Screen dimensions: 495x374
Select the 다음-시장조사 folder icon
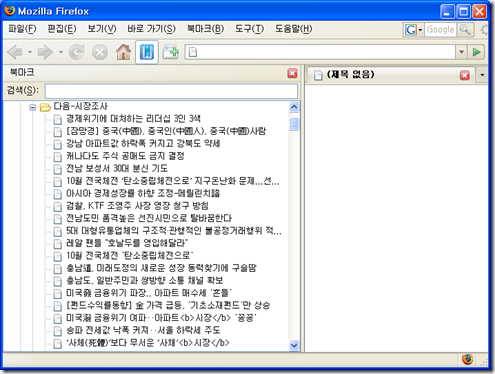[x=45, y=107]
